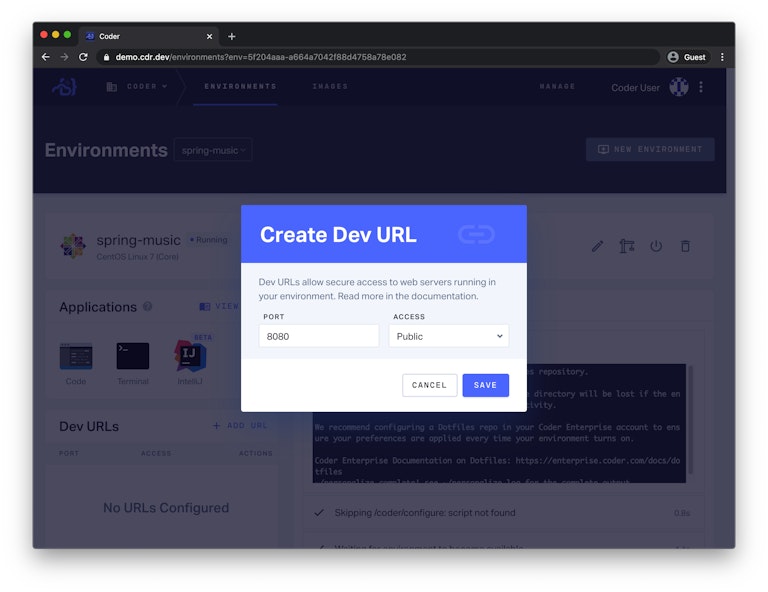The image size is (768, 592).
Task: Close the Coder browser tab
Action: (x=209, y=36)
